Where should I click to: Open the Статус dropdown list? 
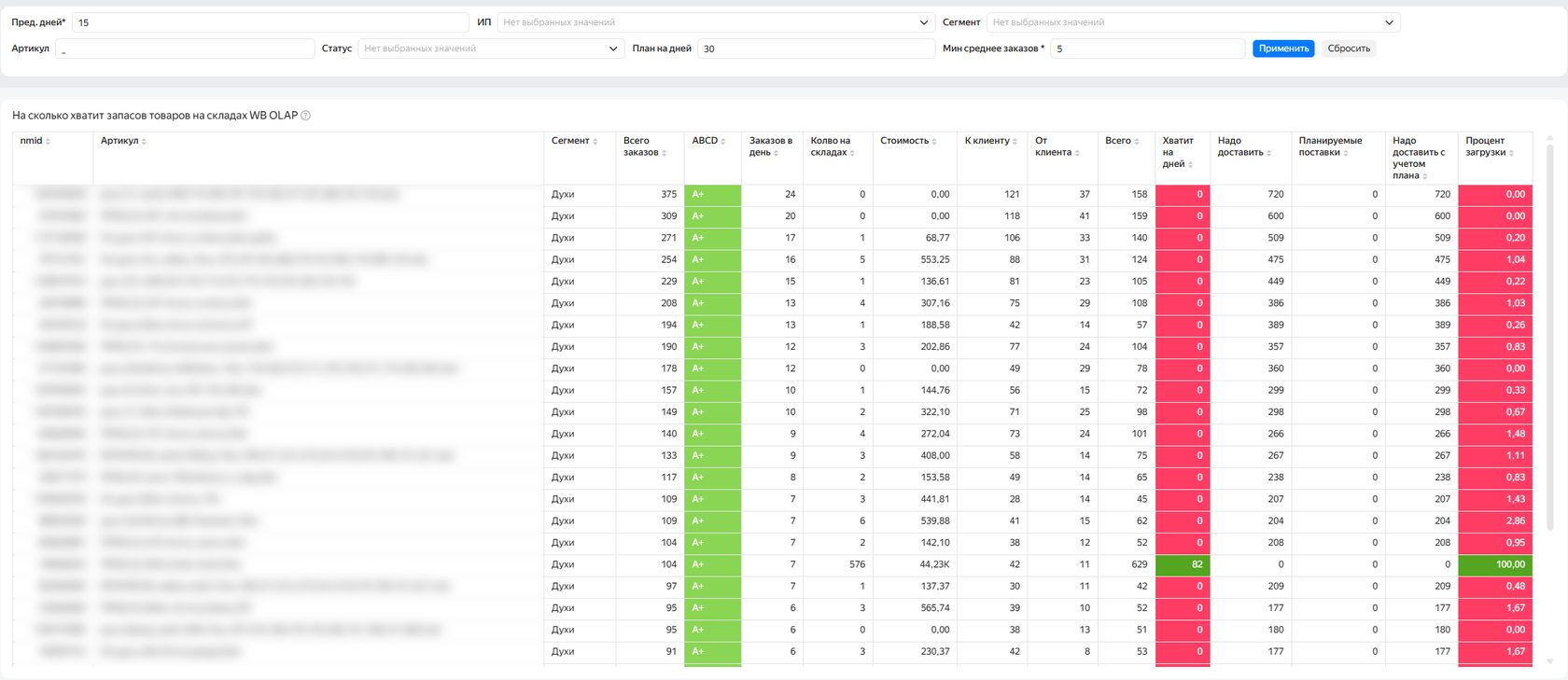pos(491,49)
